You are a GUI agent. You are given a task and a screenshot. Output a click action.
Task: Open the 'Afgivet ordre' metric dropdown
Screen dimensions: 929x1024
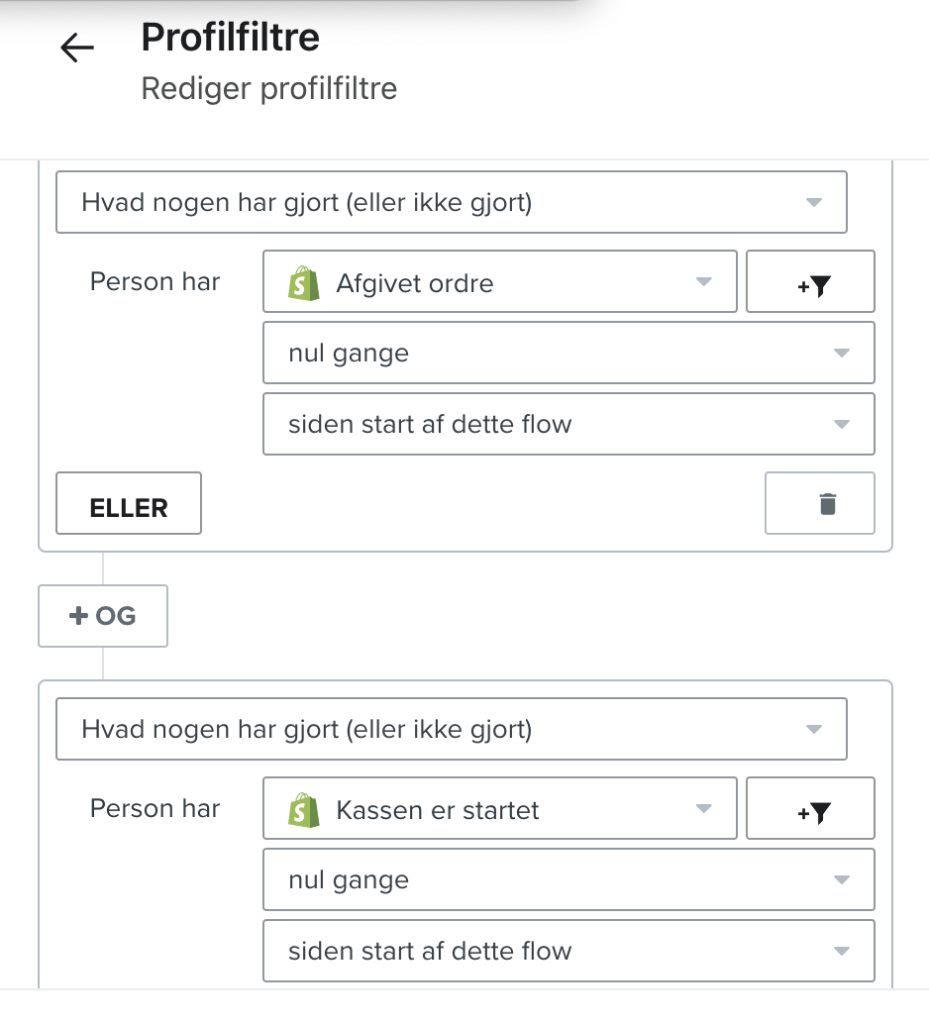coord(500,281)
